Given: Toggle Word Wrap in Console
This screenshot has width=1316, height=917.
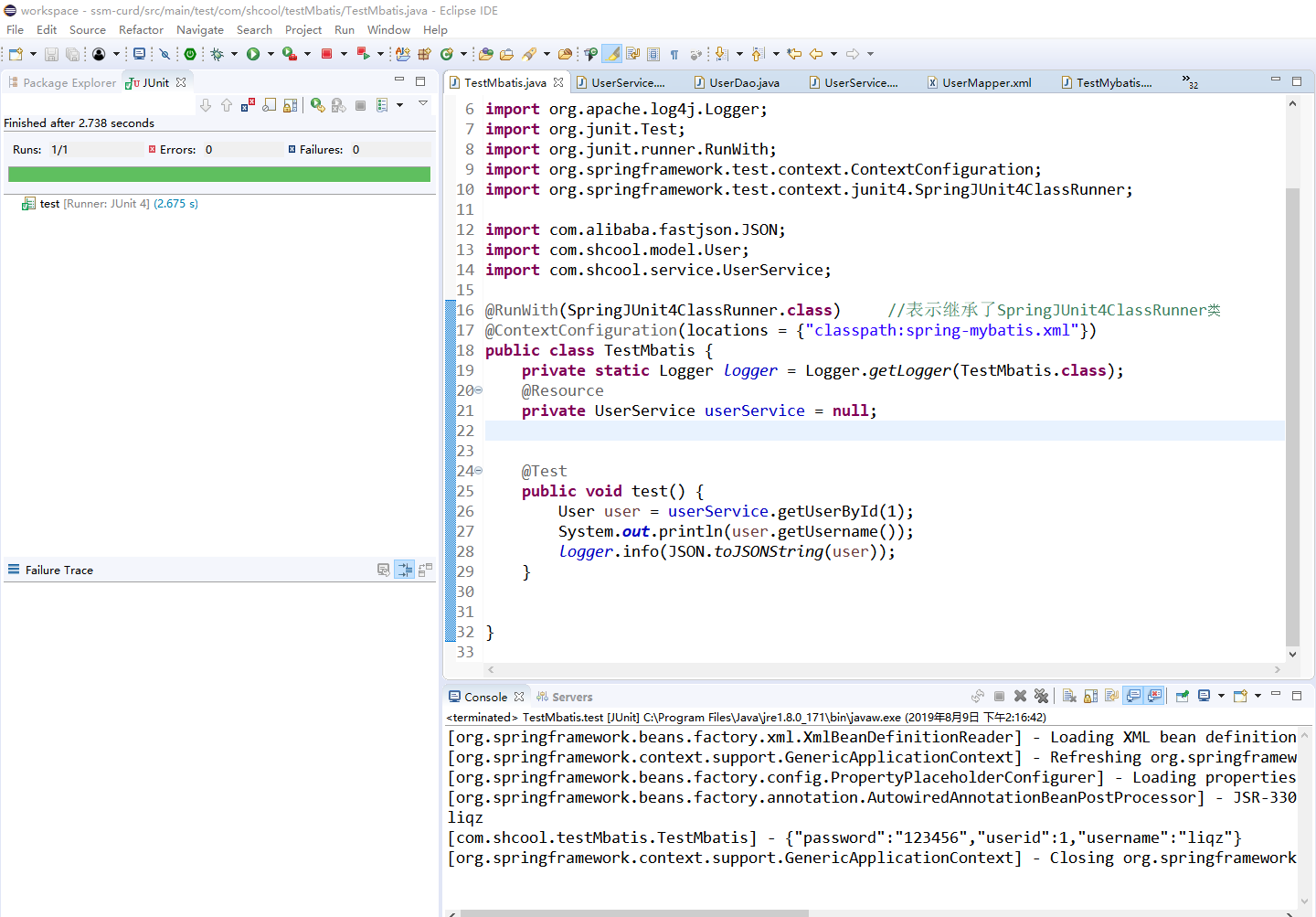Looking at the screenshot, I should pos(1111,697).
